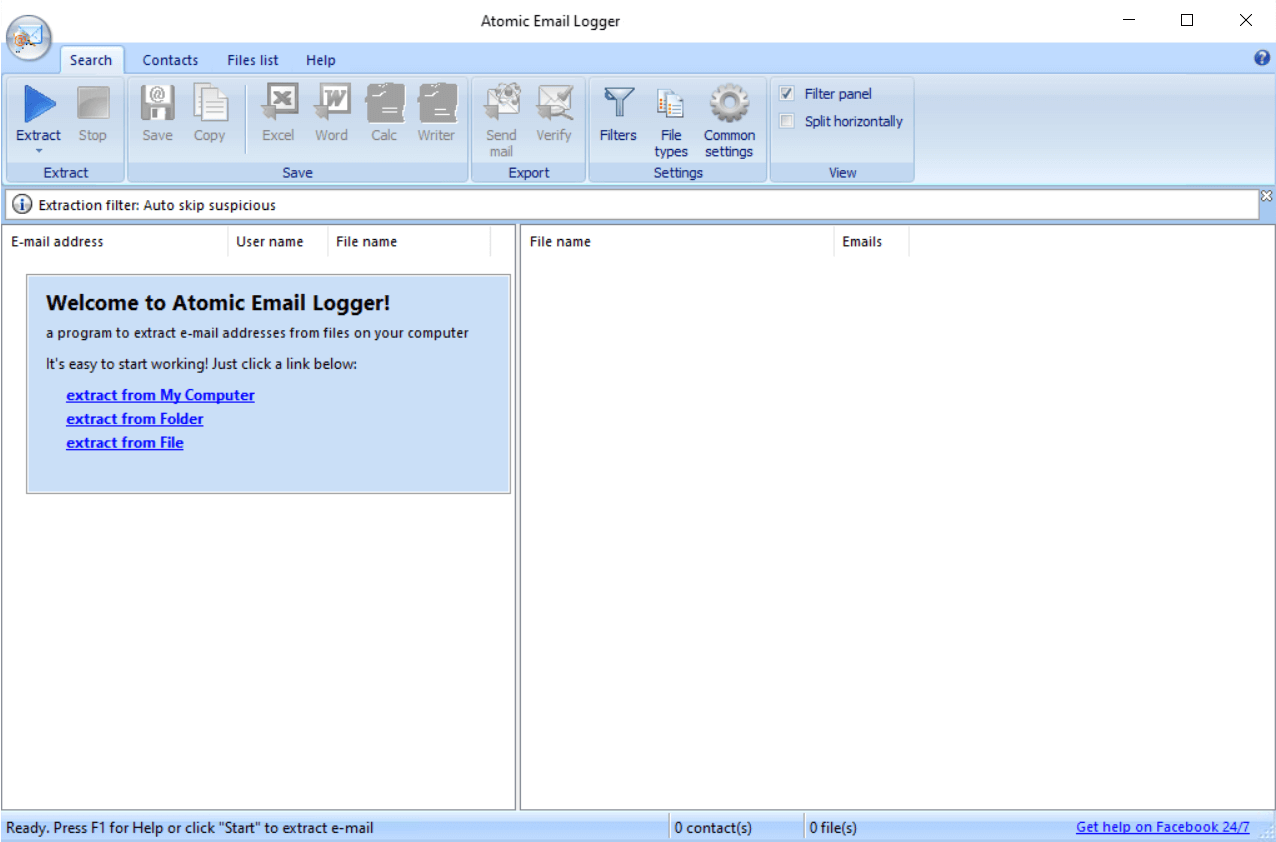Uncheck the Filter panel checkbox

(787, 94)
